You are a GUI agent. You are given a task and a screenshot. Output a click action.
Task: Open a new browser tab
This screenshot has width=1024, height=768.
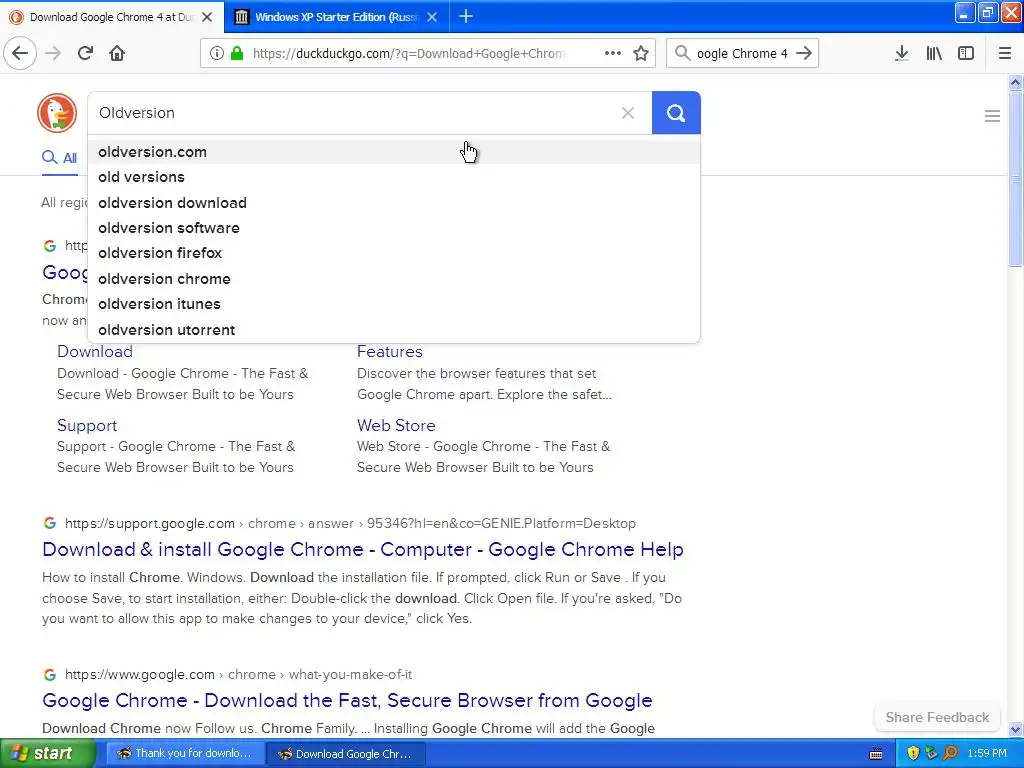point(466,16)
